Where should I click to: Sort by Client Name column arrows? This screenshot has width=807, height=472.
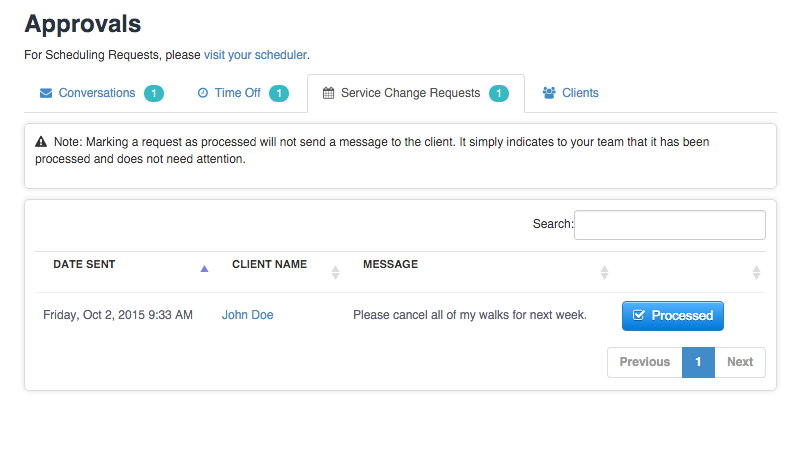(x=336, y=272)
